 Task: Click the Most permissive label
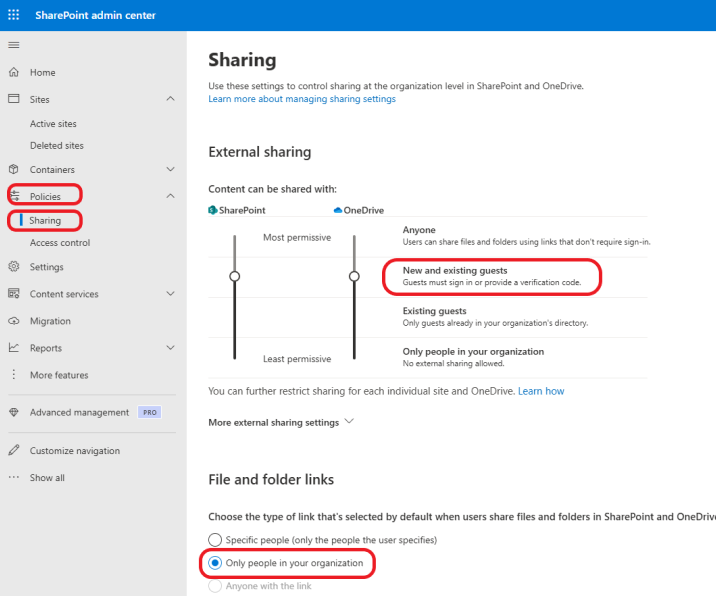(297, 237)
